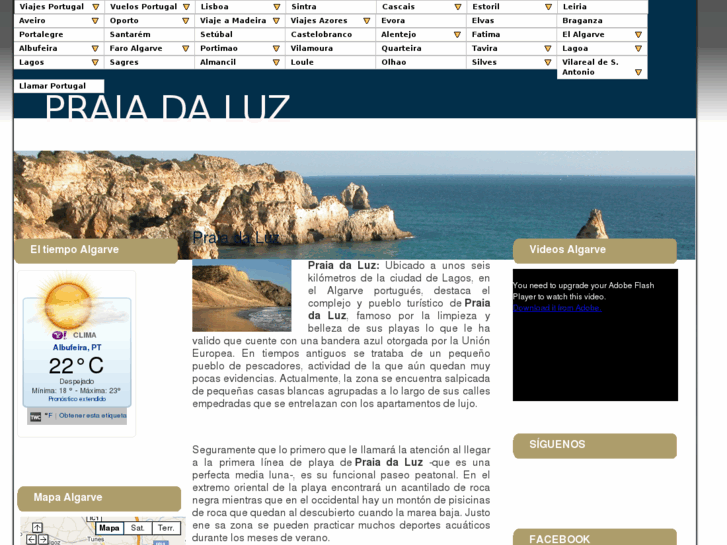Open the Braganza menu item
Image resolution: width=727 pixels, height=545 pixels.
tap(602, 20)
